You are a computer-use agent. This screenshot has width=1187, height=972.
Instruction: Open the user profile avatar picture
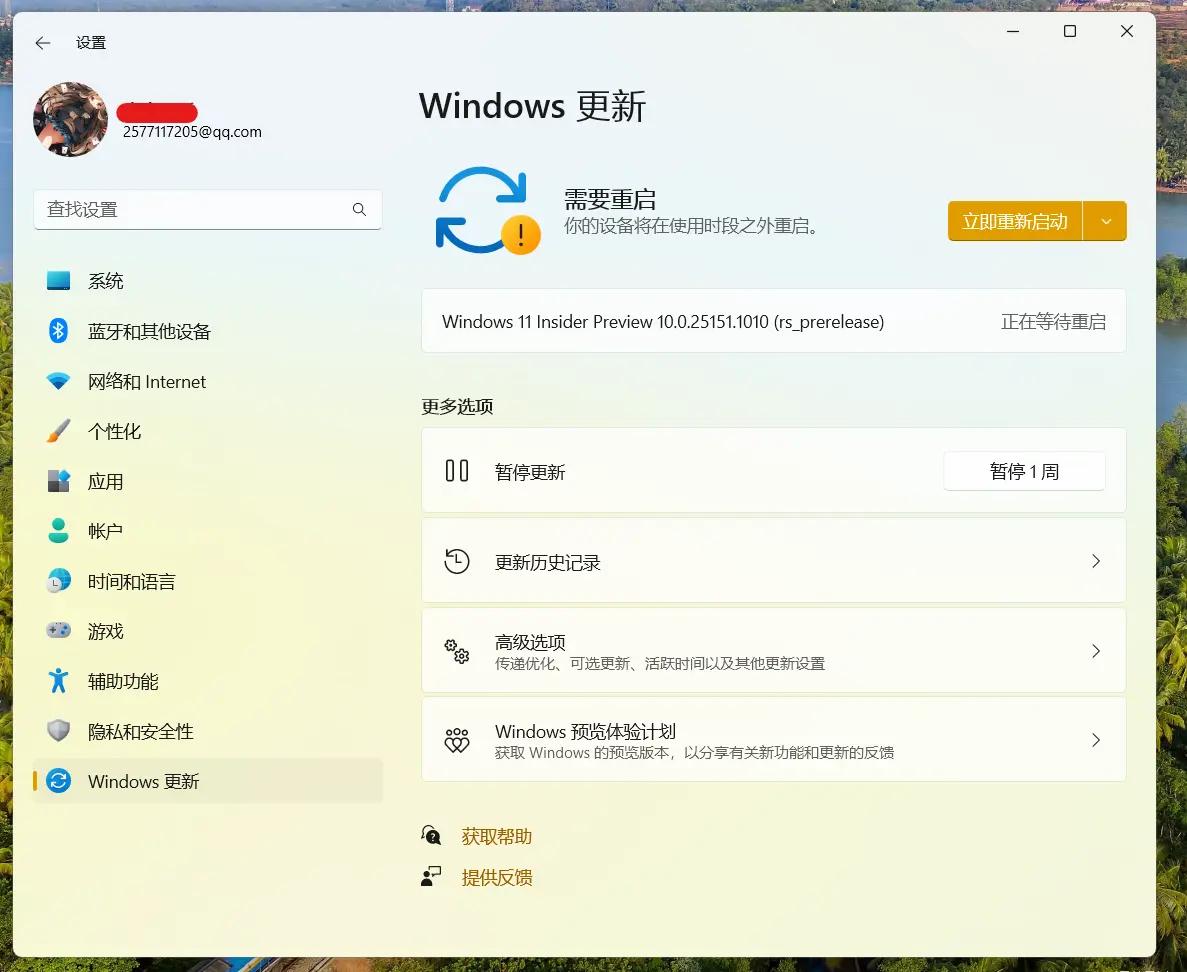click(x=70, y=120)
